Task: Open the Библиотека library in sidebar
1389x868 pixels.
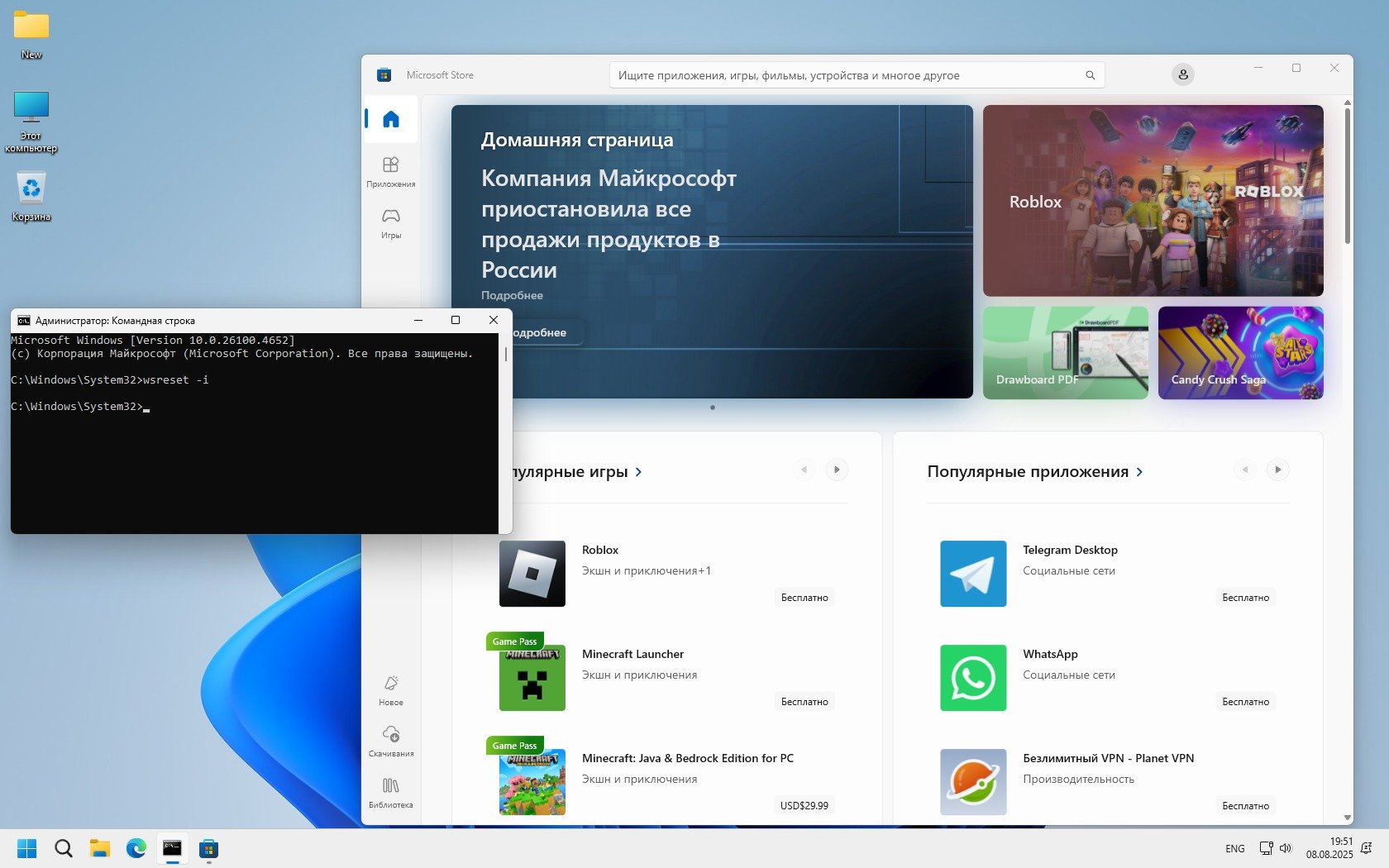Action: tap(391, 792)
